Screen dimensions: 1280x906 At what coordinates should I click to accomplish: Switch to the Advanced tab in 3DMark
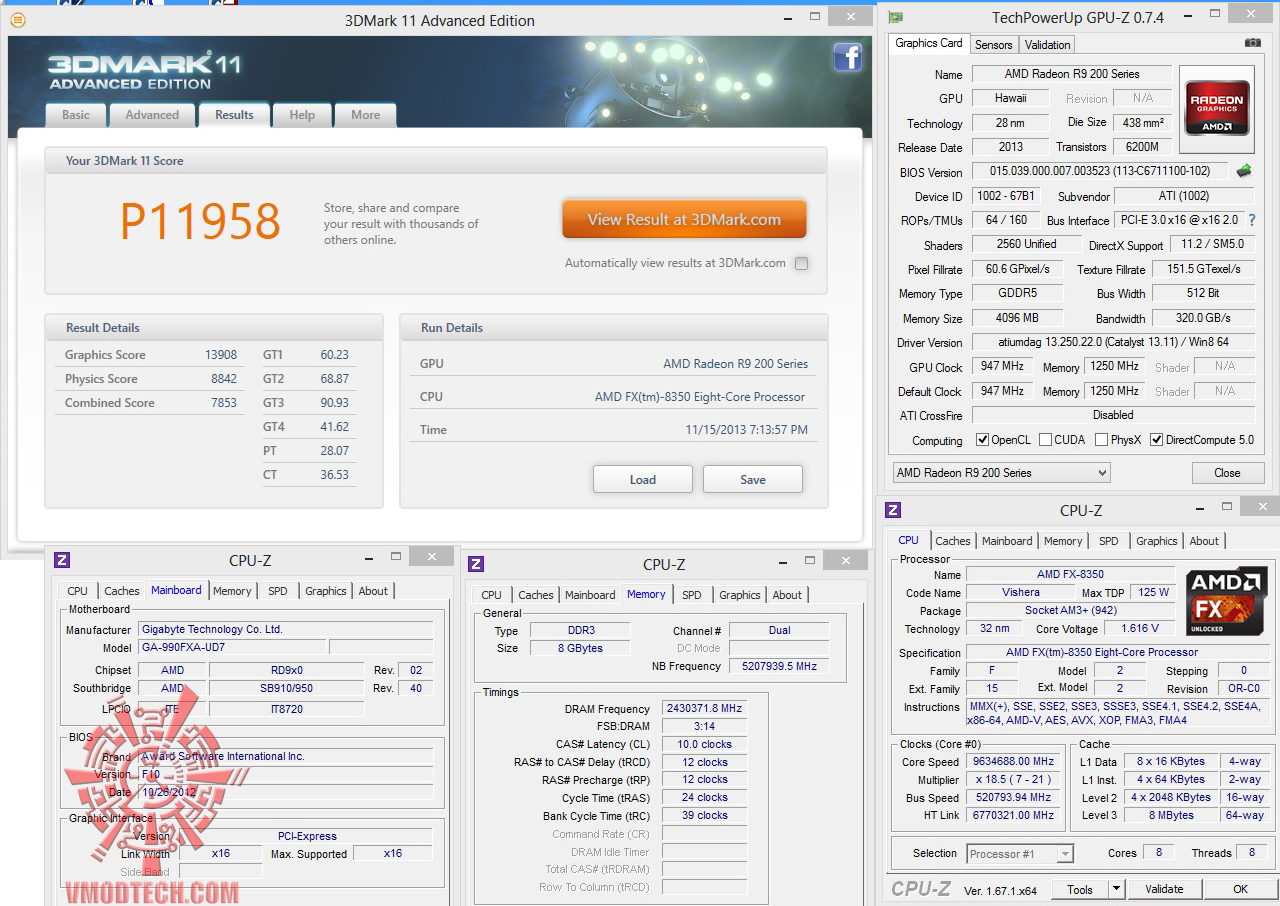coord(152,115)
